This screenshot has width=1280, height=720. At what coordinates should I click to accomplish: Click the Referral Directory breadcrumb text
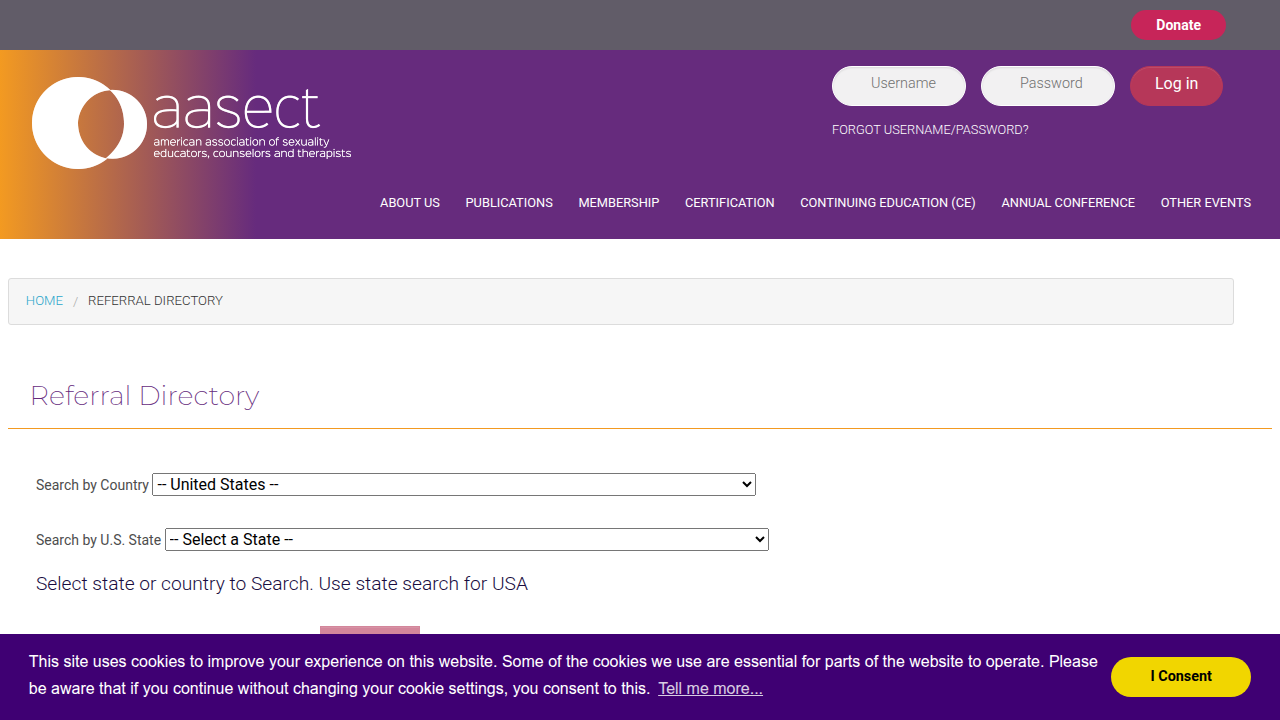tap(155, 301)
